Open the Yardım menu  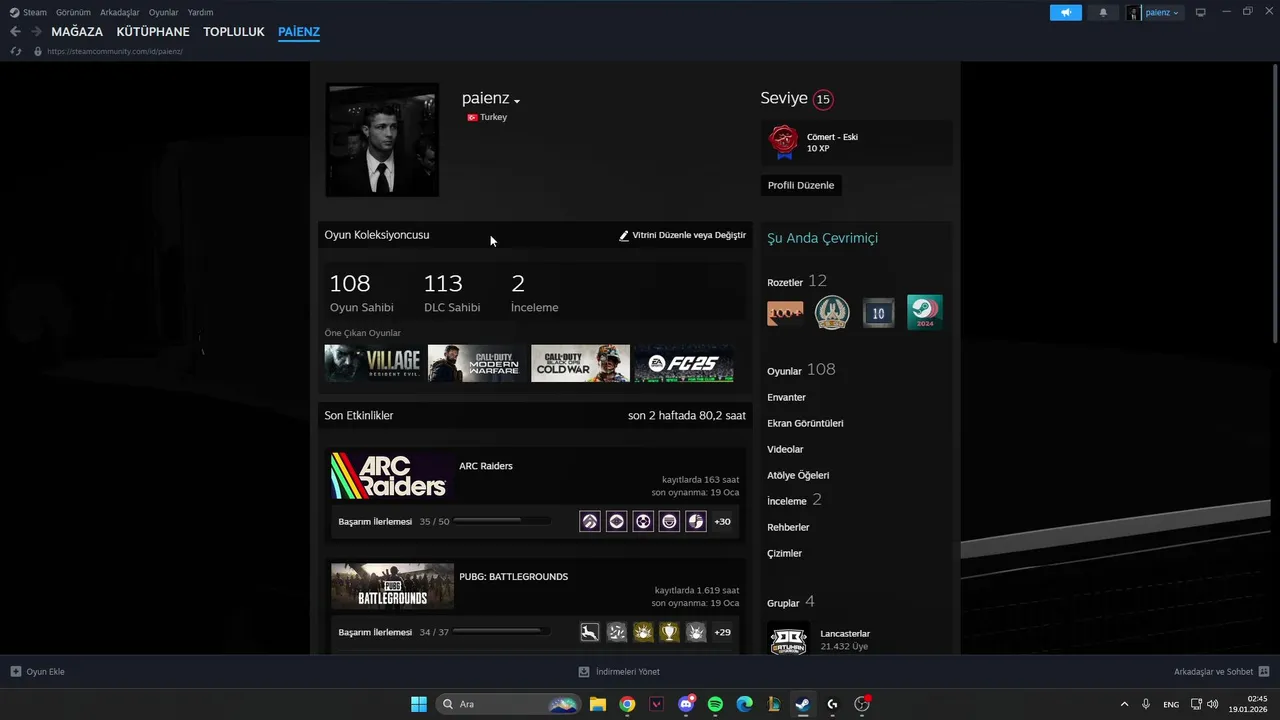(x=201, y=13)
